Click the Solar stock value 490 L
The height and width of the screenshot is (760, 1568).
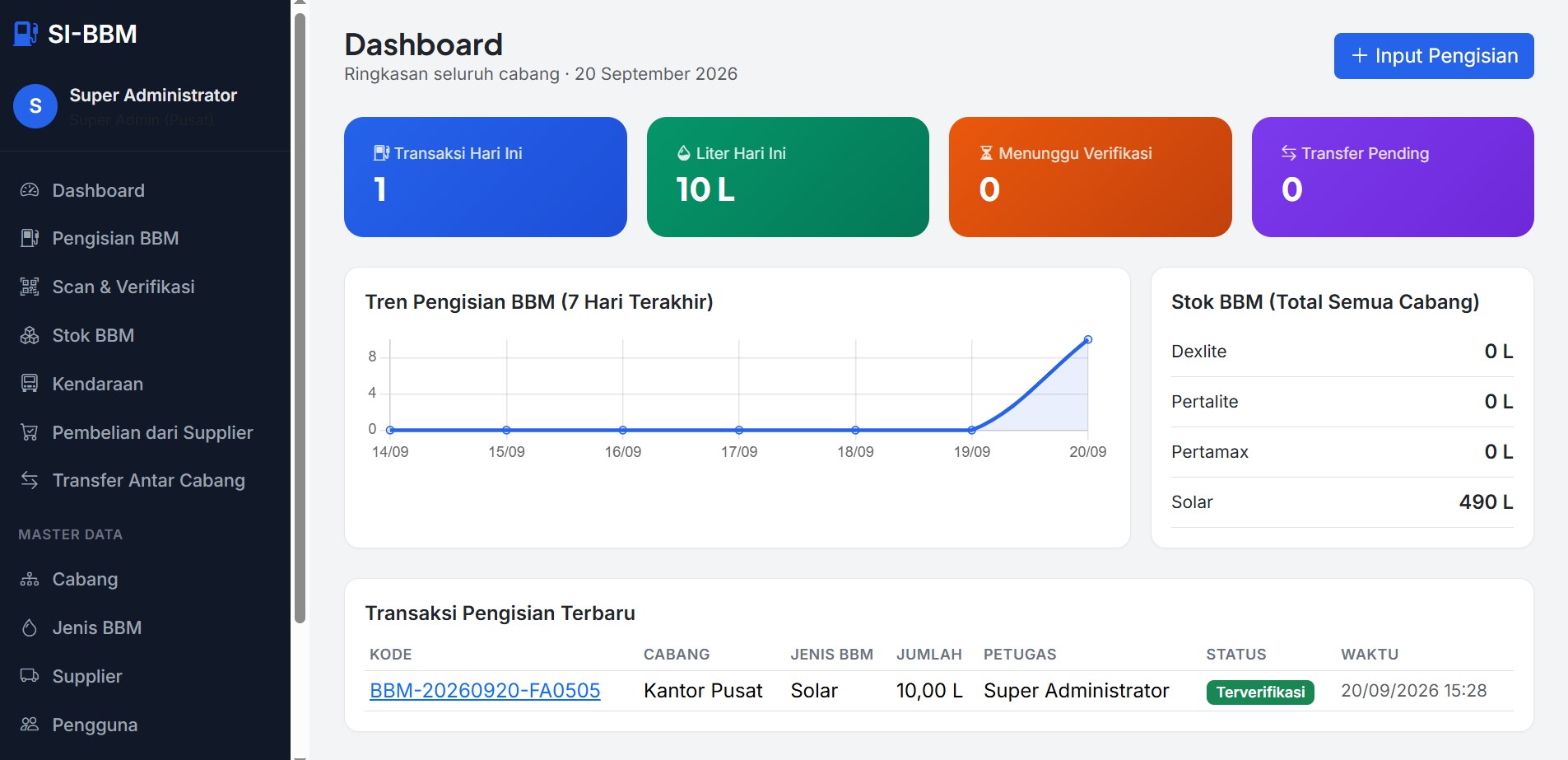click(1486, 502)
